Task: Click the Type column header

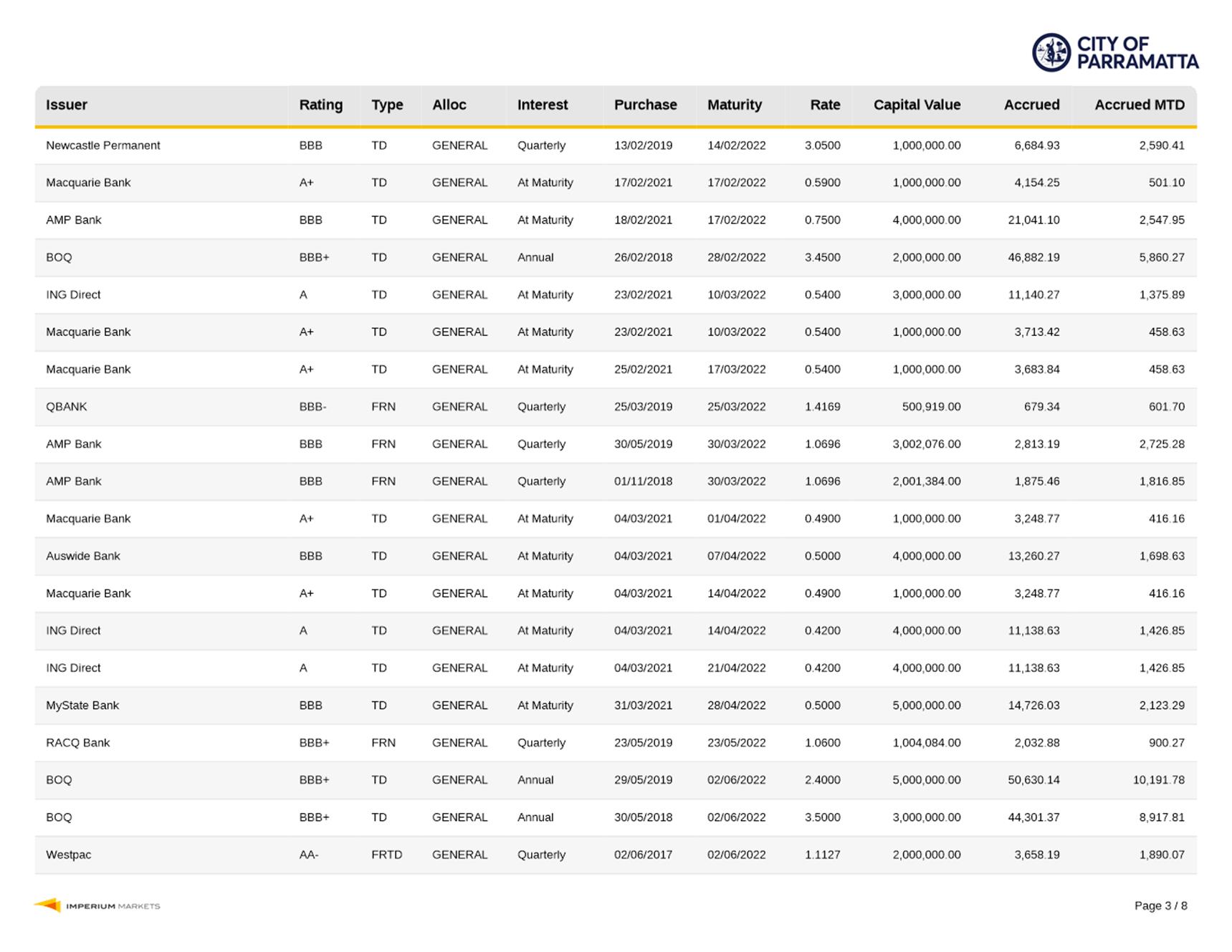Action: point(387,105)
